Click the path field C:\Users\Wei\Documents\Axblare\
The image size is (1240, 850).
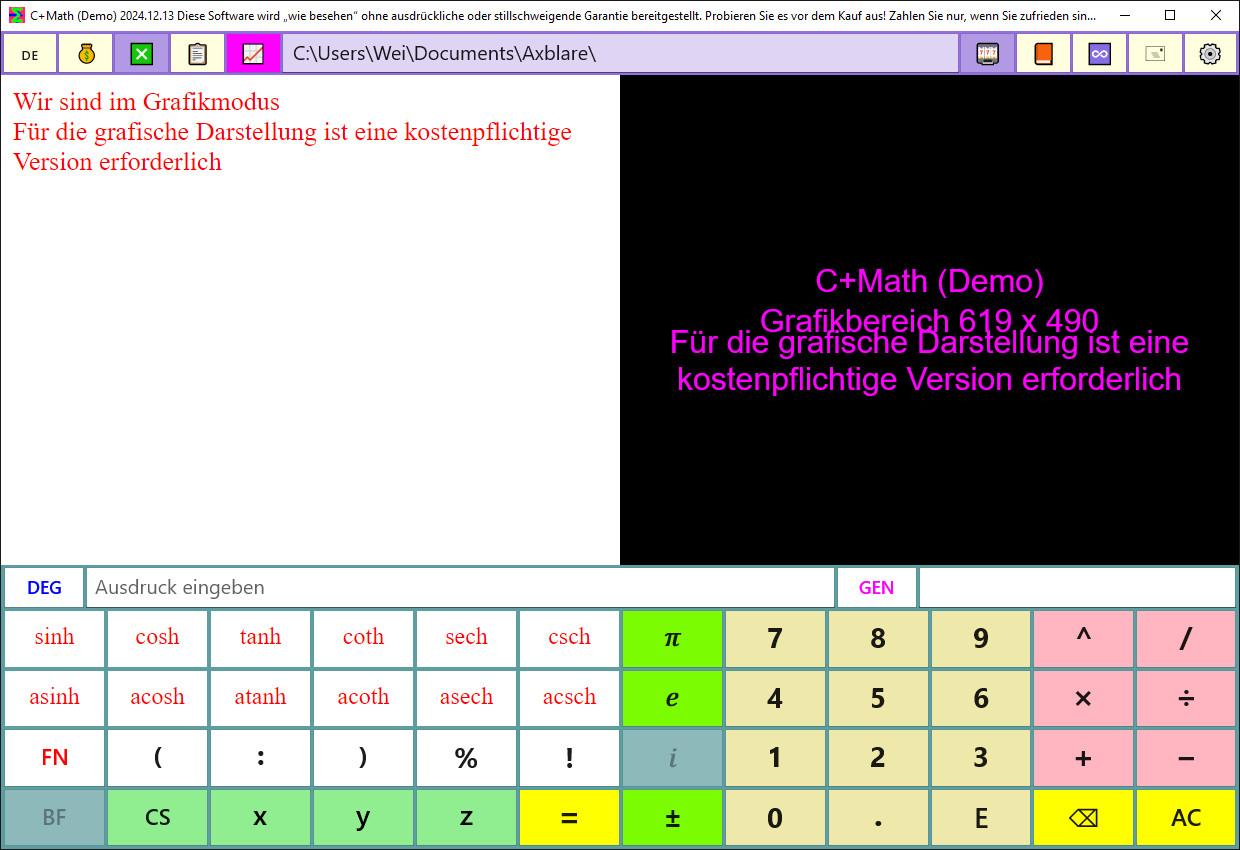tap(620, 54)
